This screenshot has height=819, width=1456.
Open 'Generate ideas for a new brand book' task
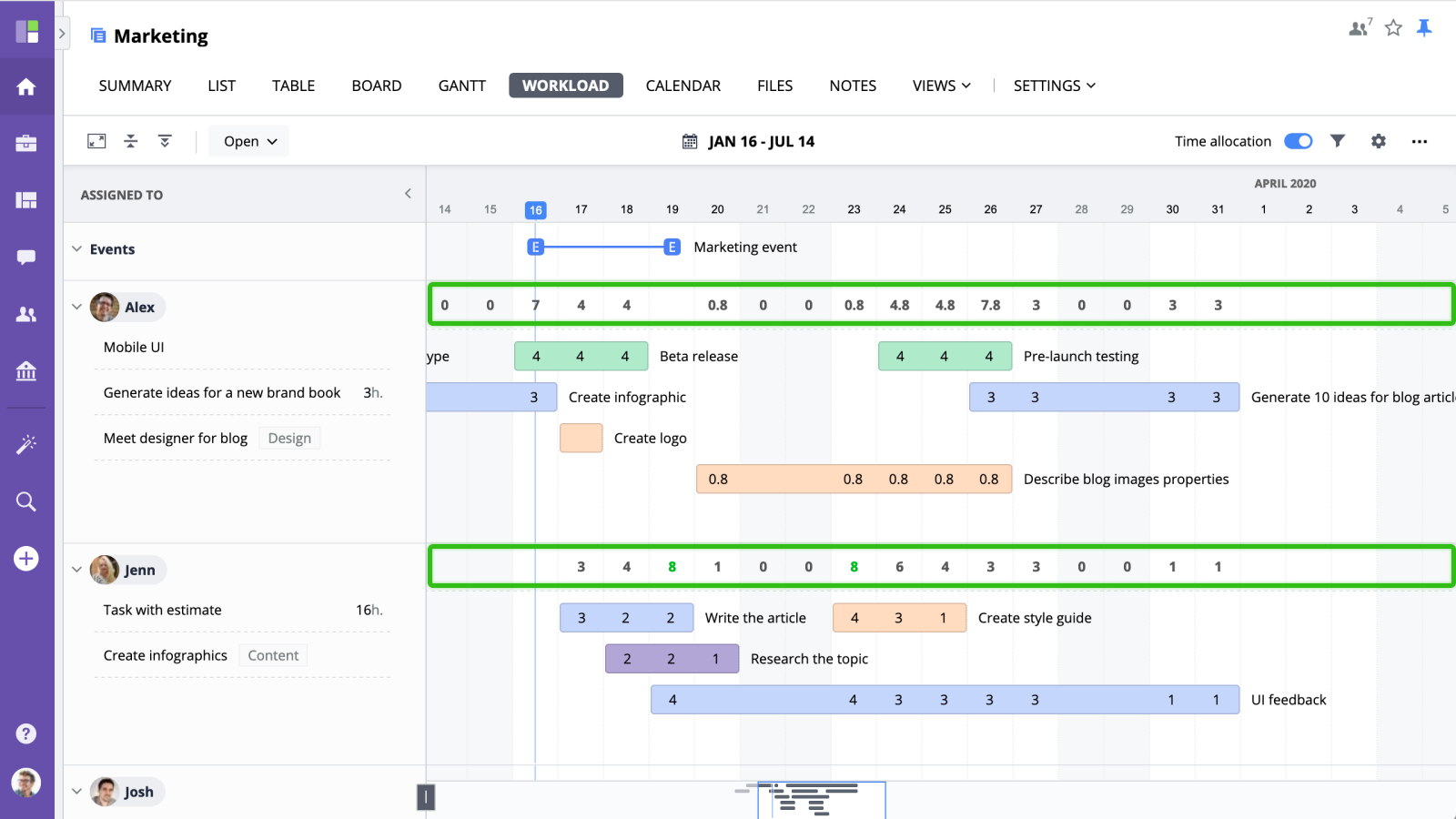tap(222, 392)
